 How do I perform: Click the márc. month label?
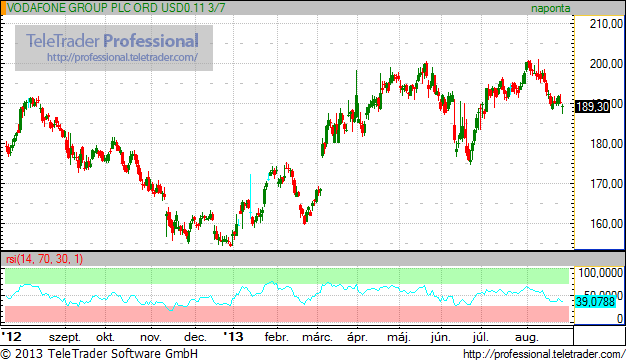click(317, 337)
